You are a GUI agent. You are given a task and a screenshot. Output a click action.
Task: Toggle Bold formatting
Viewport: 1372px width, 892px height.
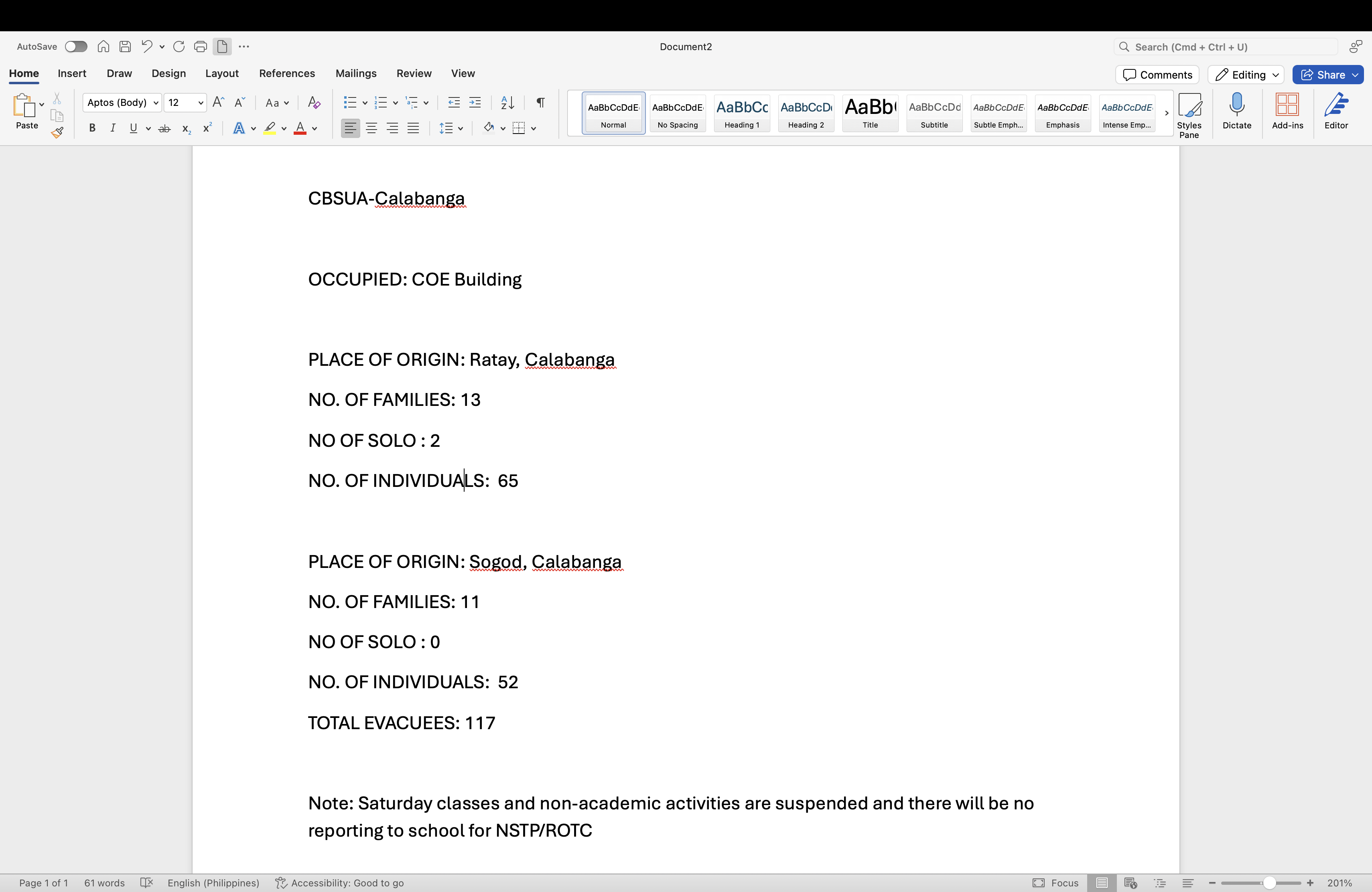[x=92, y=128]
